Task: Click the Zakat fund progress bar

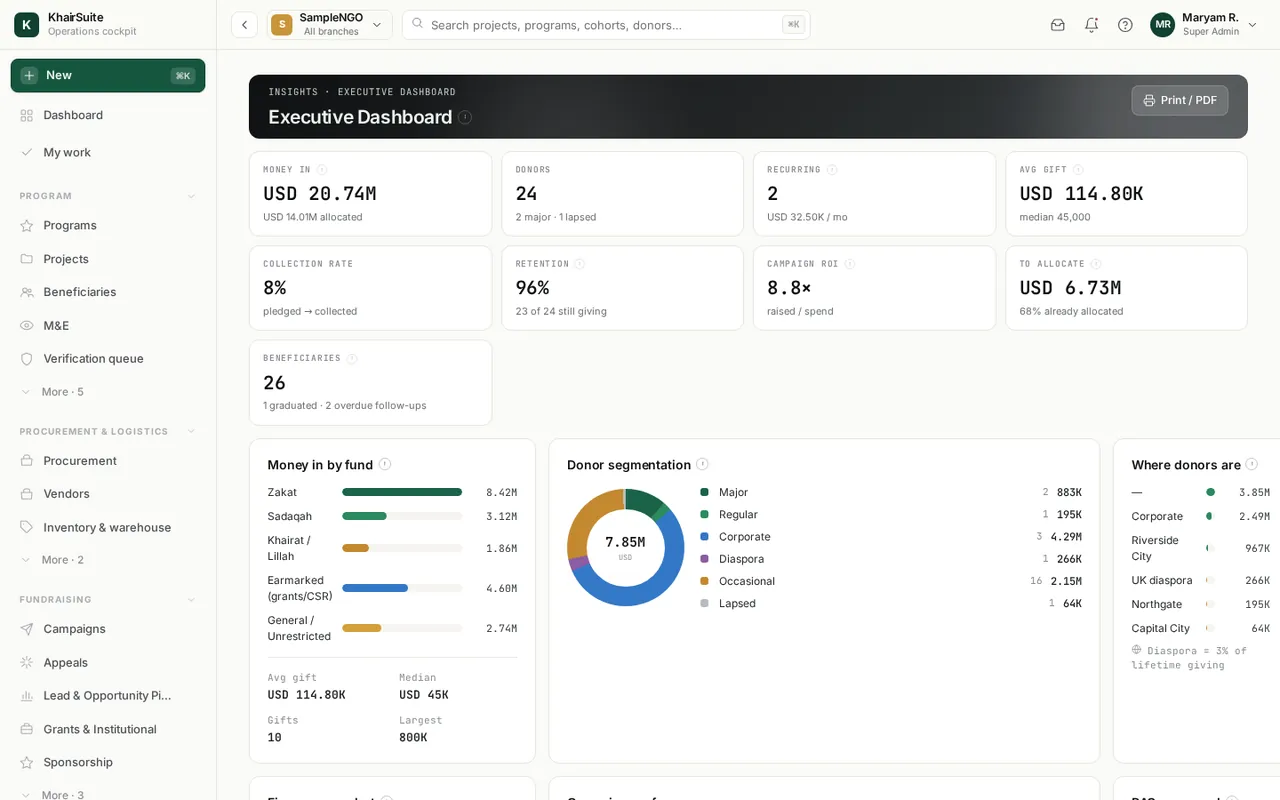Action: pos(402,492)
